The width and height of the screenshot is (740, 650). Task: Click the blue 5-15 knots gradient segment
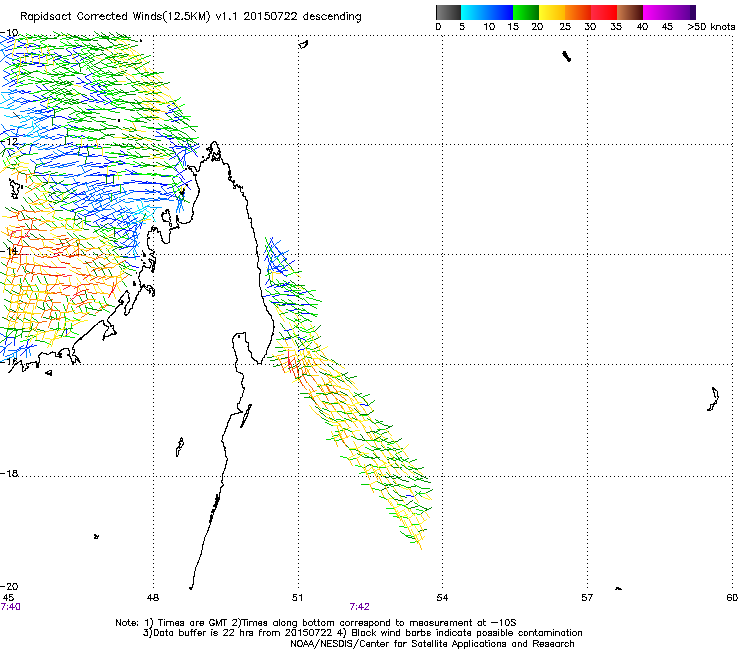[487, 12]
